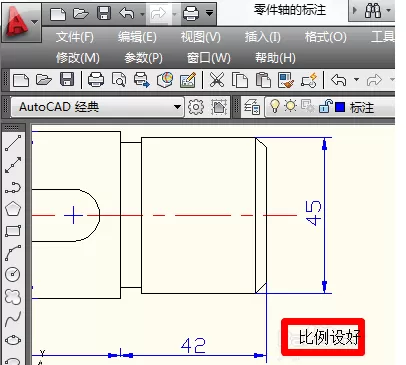
Task: Click the Block Editor icon
Action: [309, 80]
